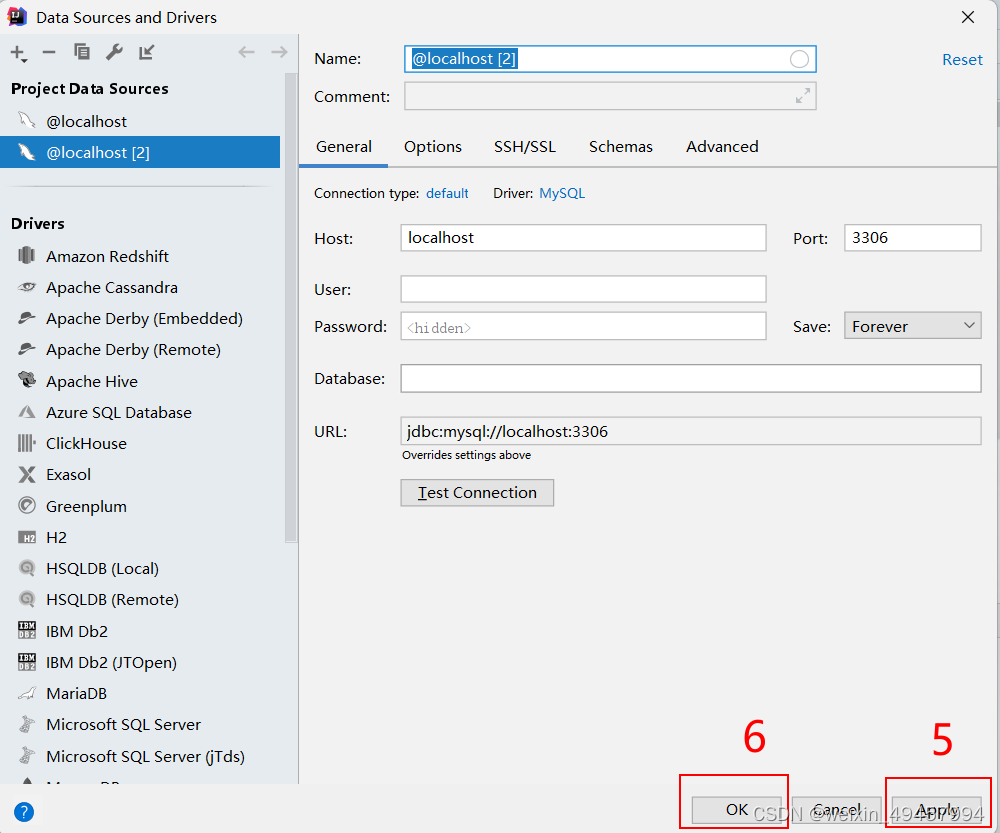Select Amazon Redshift driver
The image size is (1000, 833).
[x=140, y=256]
